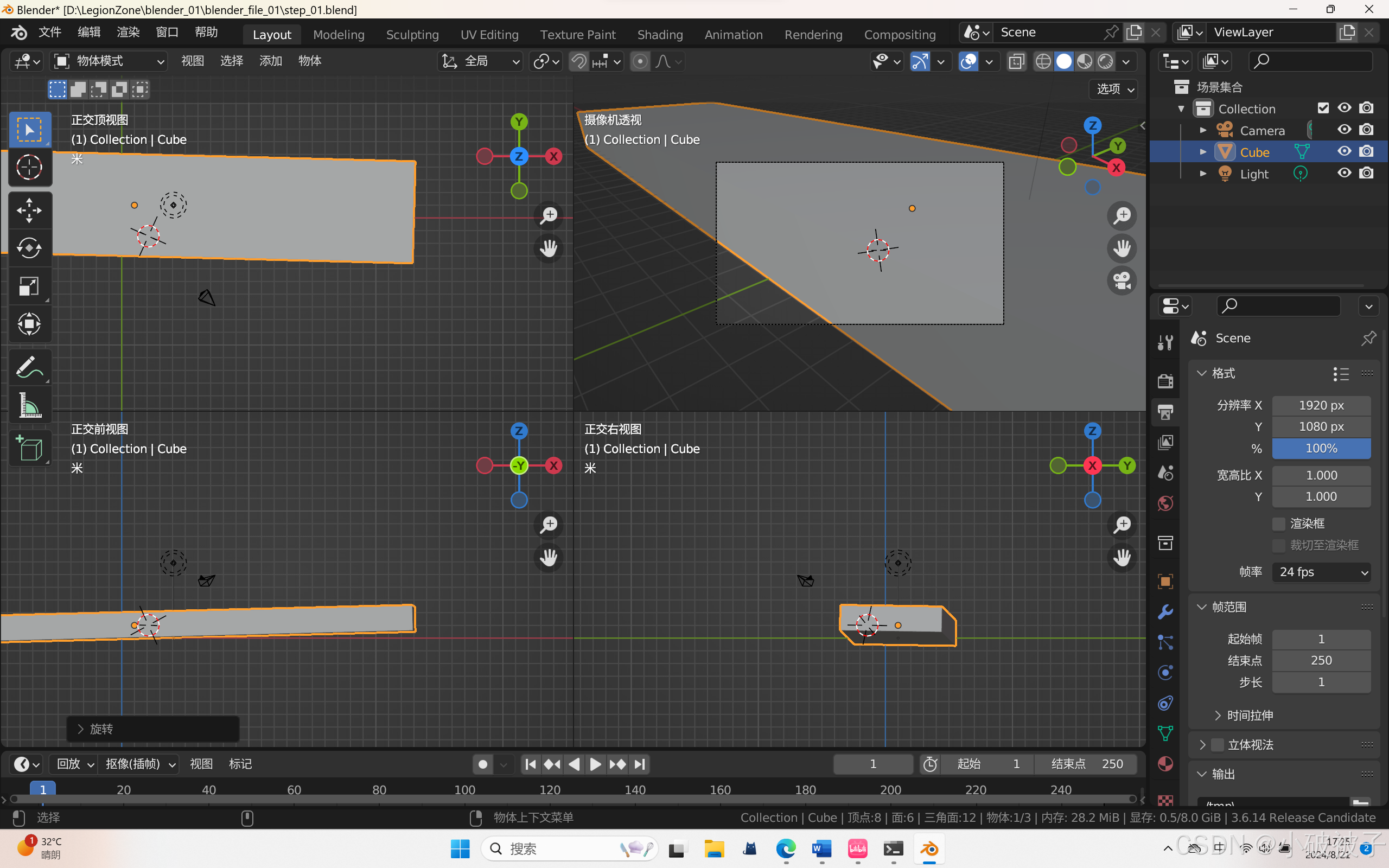1389x868 pixels.
Task: Open the Modifier properties wrench tab
Action: 1165,612
